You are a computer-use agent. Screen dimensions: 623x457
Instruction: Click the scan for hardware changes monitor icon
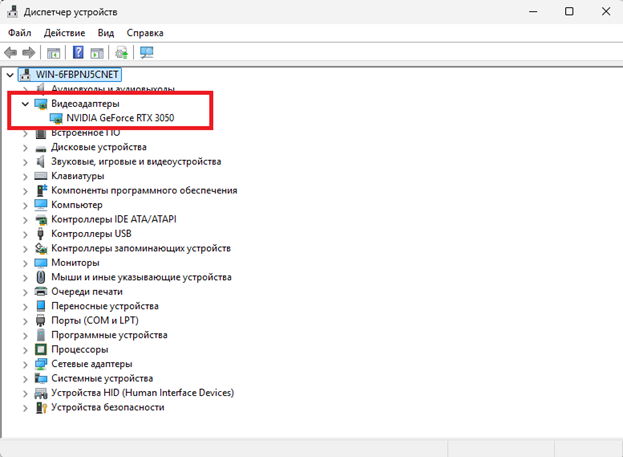pos(147,52)
